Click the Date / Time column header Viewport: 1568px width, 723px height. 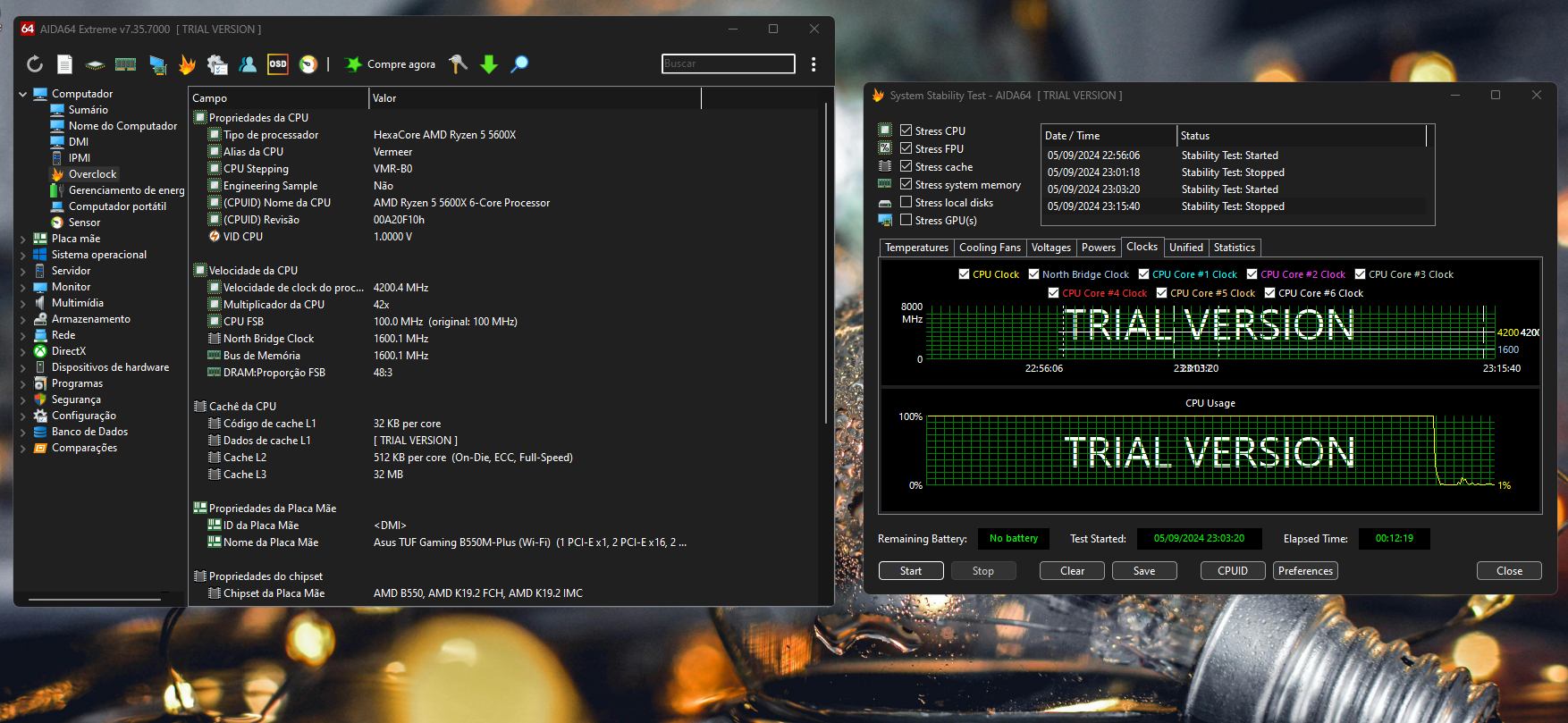pos(1109,136)
